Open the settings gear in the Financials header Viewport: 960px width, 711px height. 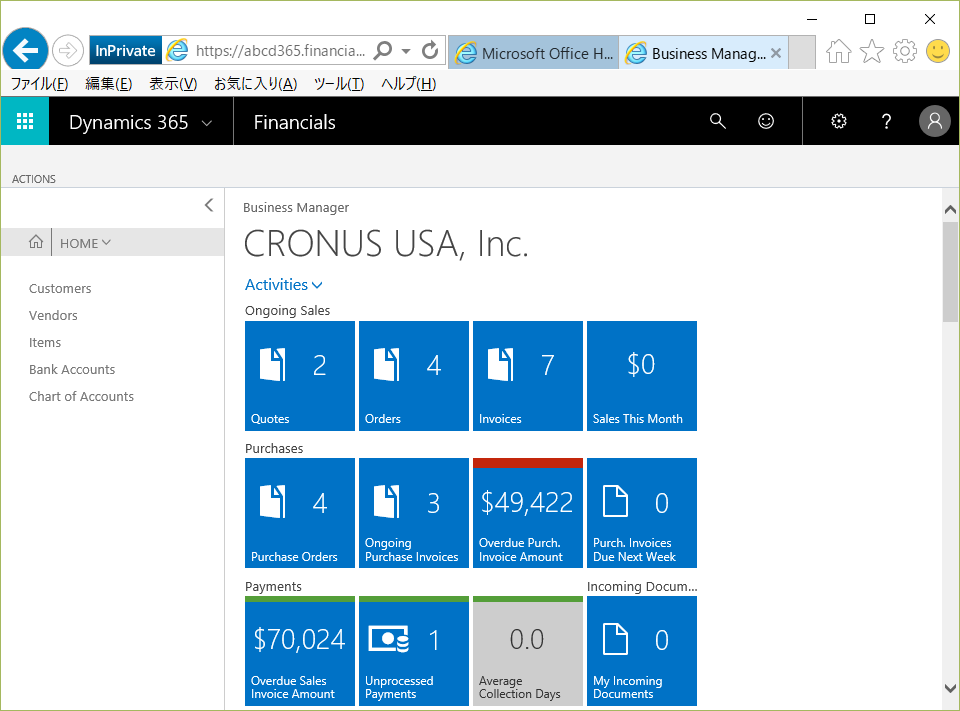[x=839, y=121]
